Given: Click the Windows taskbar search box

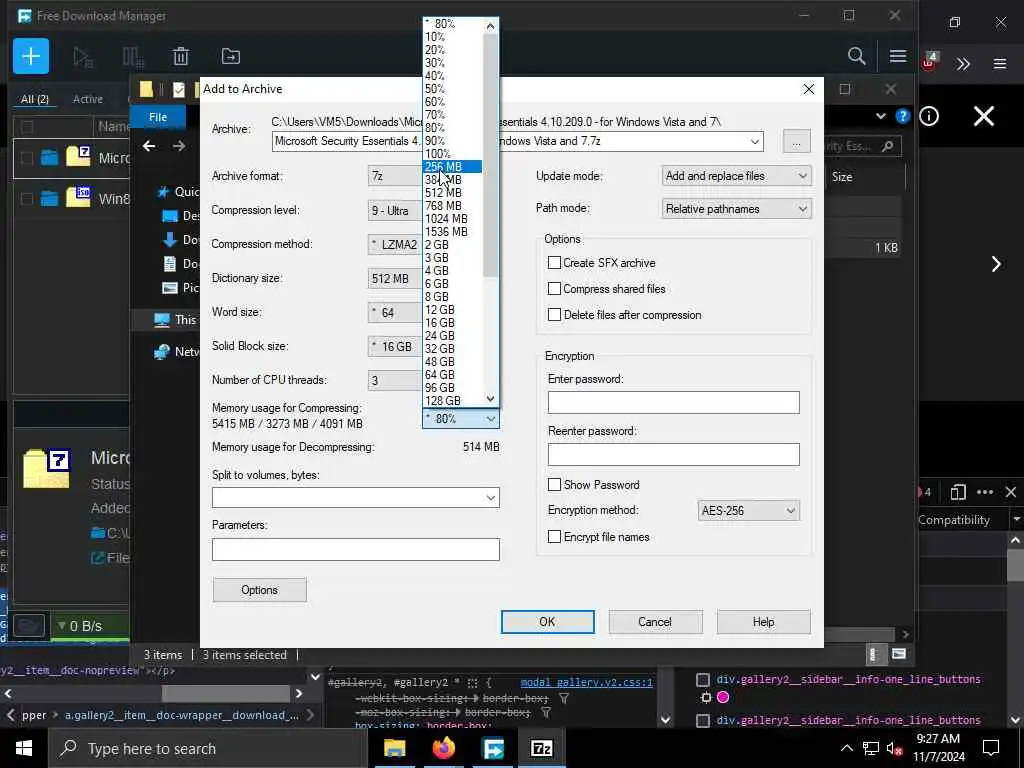Looking at the screenshot, I should 208,748.
